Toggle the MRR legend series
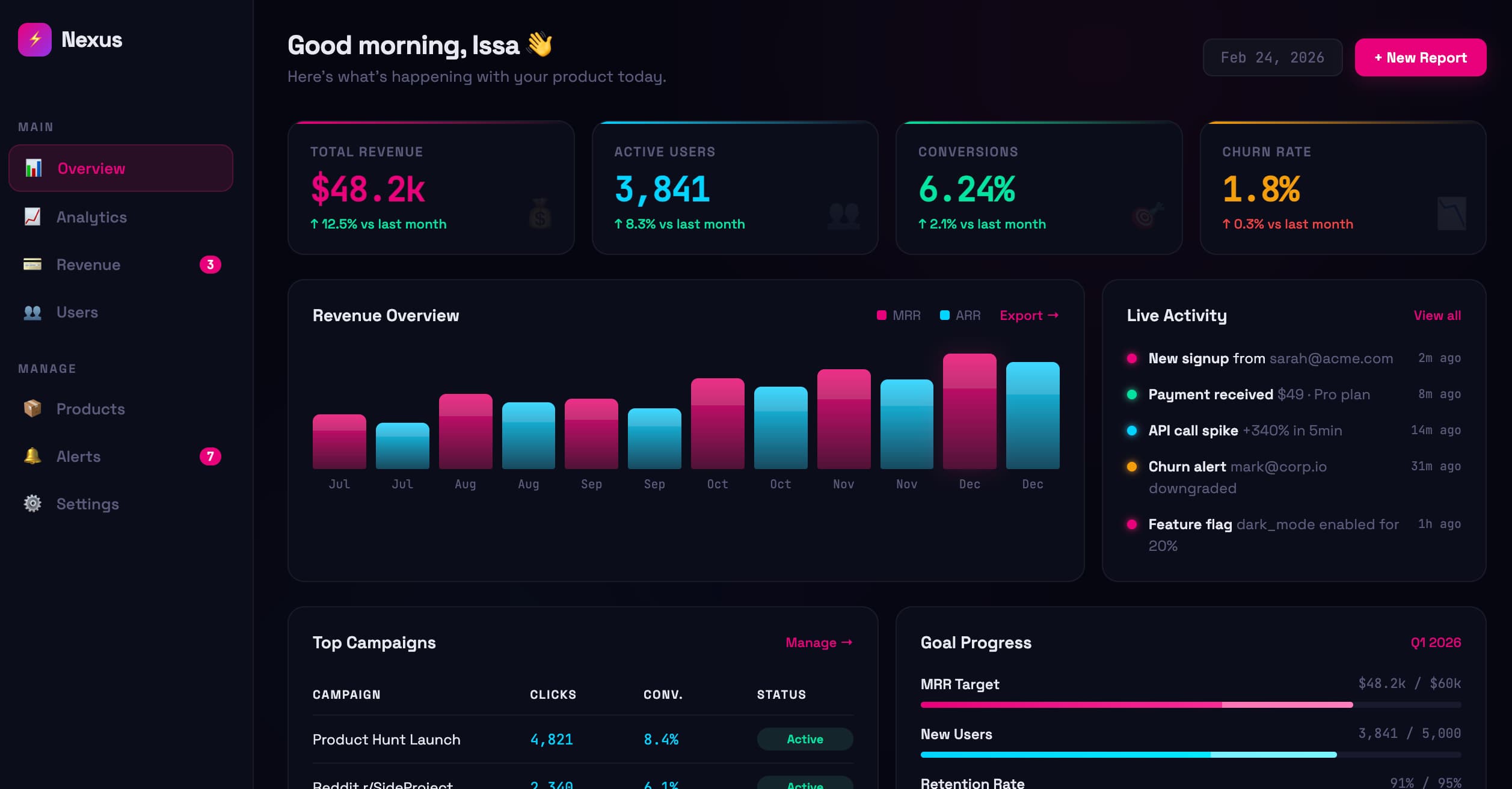This screenshot has height=789, width=1512. [x=899, y=315]
